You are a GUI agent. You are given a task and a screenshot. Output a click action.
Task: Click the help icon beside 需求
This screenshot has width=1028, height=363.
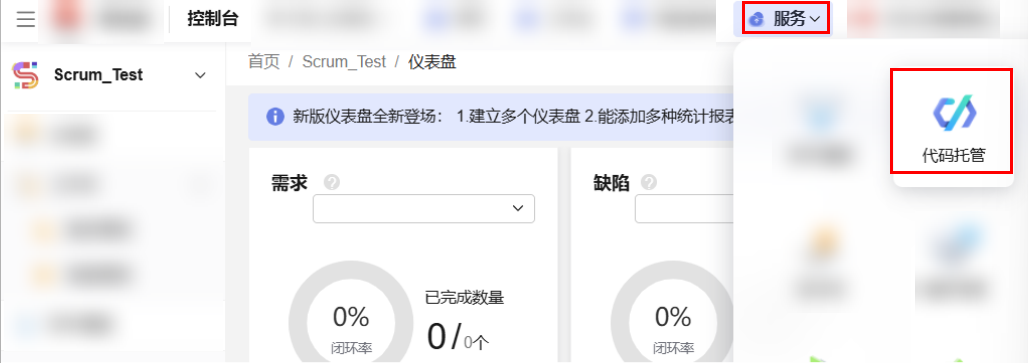[332, 183]
